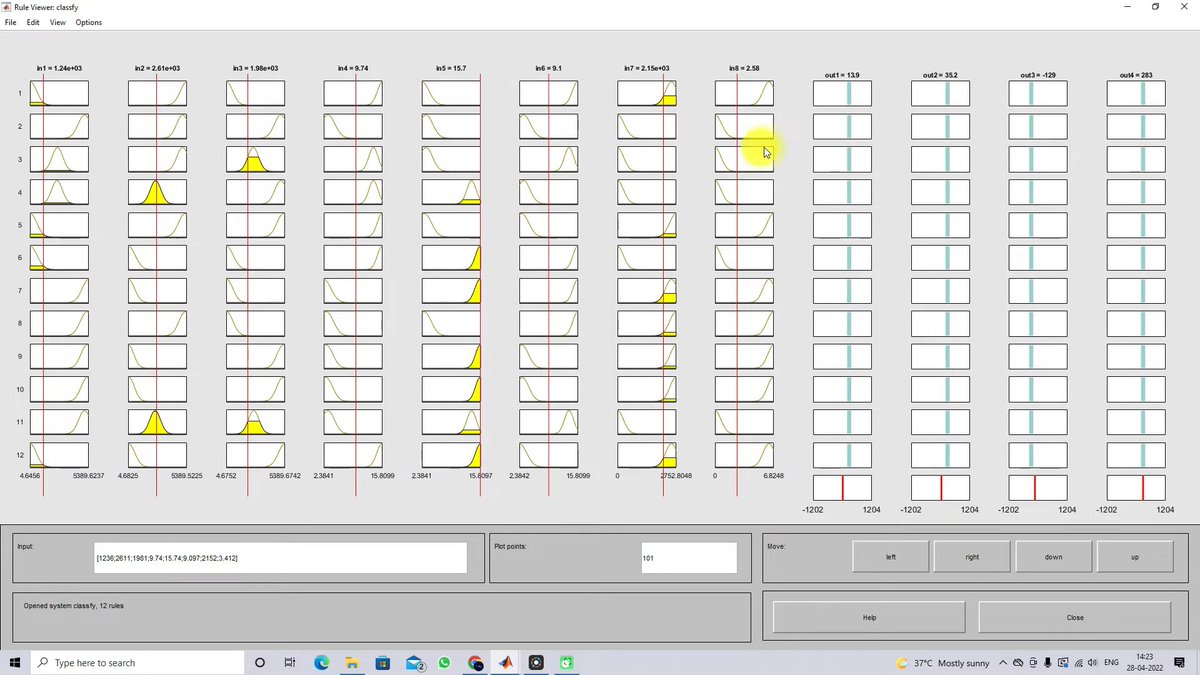Show hidden system tray icons
Screen dimensions: 1200x675
pyautogui.click(x=1002, y=663)
